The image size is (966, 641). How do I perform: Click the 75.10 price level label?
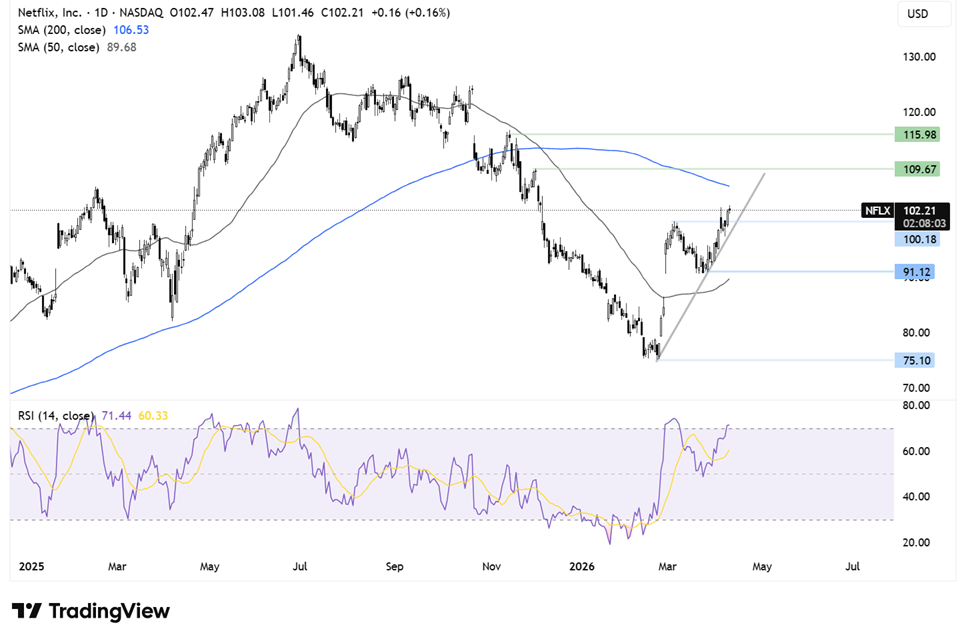916,361
